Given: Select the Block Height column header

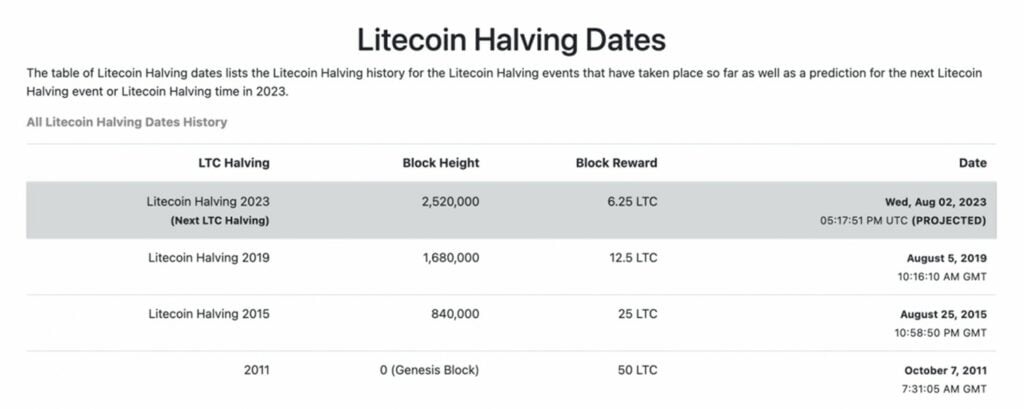Looking at the screenshot, I should click(441, 163).
